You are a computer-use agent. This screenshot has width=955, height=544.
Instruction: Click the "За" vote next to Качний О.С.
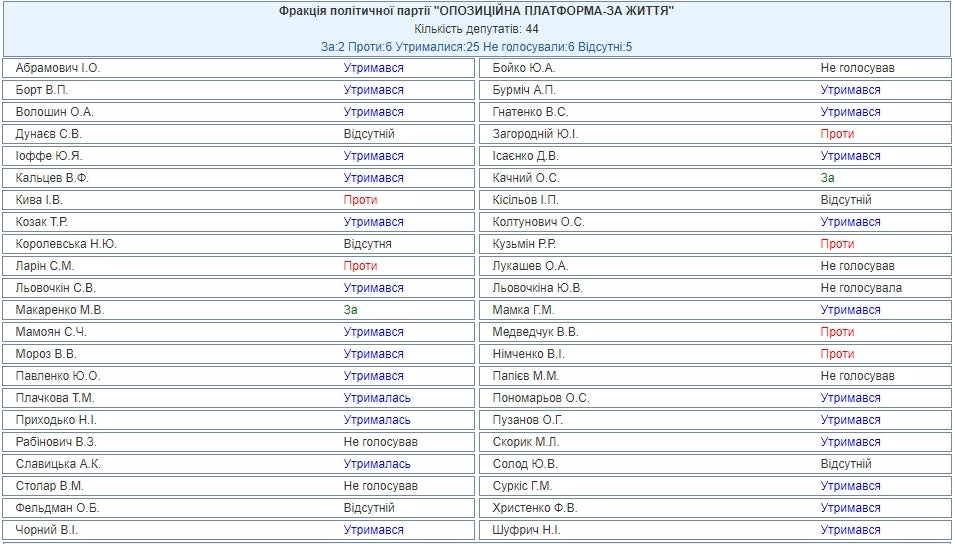tap(827, 178)
